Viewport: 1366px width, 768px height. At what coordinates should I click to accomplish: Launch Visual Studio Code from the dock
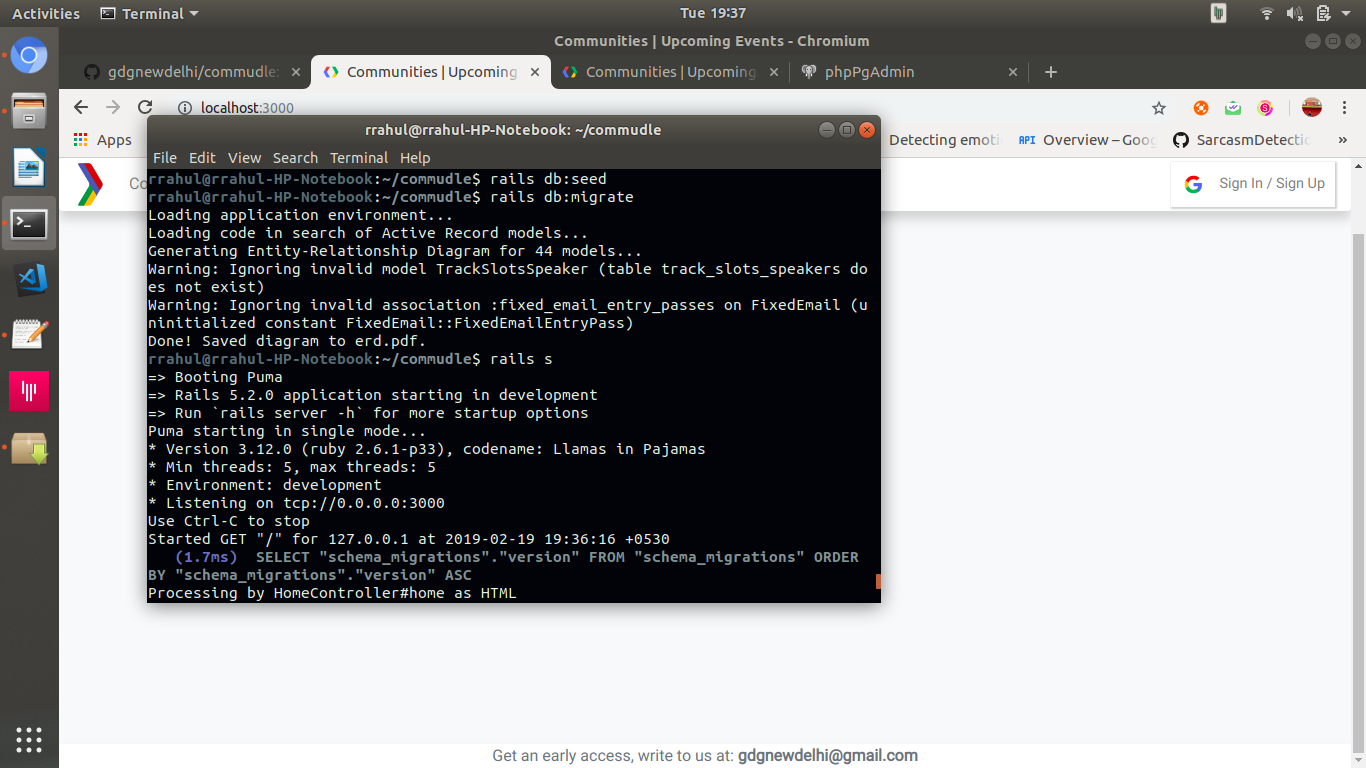click(29, 280)
